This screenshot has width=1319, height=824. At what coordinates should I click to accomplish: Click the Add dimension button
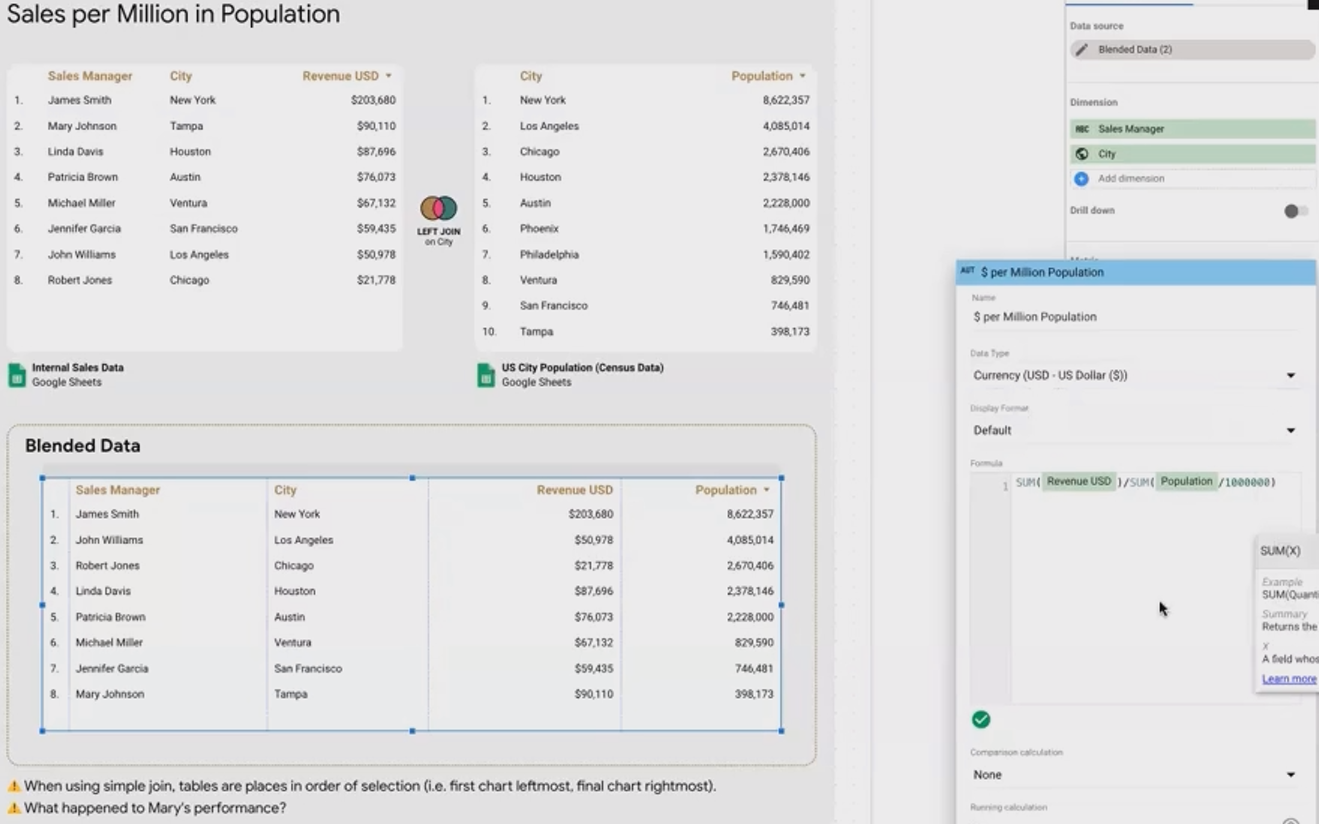[1193, 179]
